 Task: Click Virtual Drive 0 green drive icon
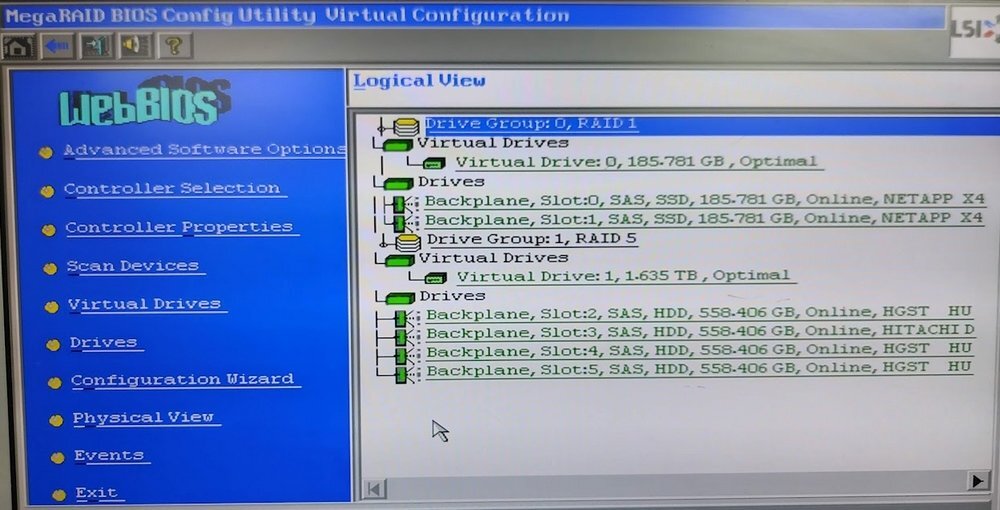pos(434,163)
